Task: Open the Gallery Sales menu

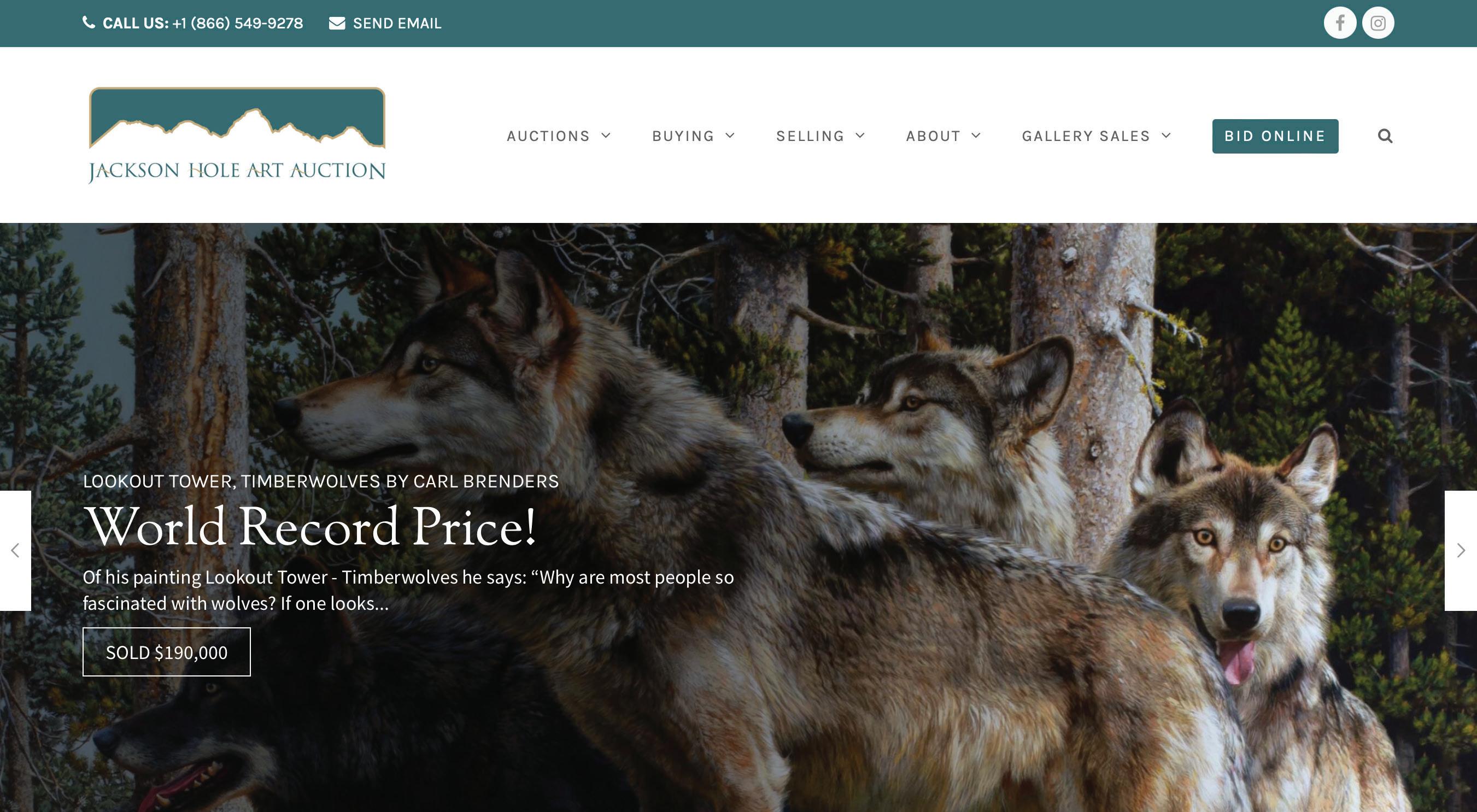Action: 1086,136
